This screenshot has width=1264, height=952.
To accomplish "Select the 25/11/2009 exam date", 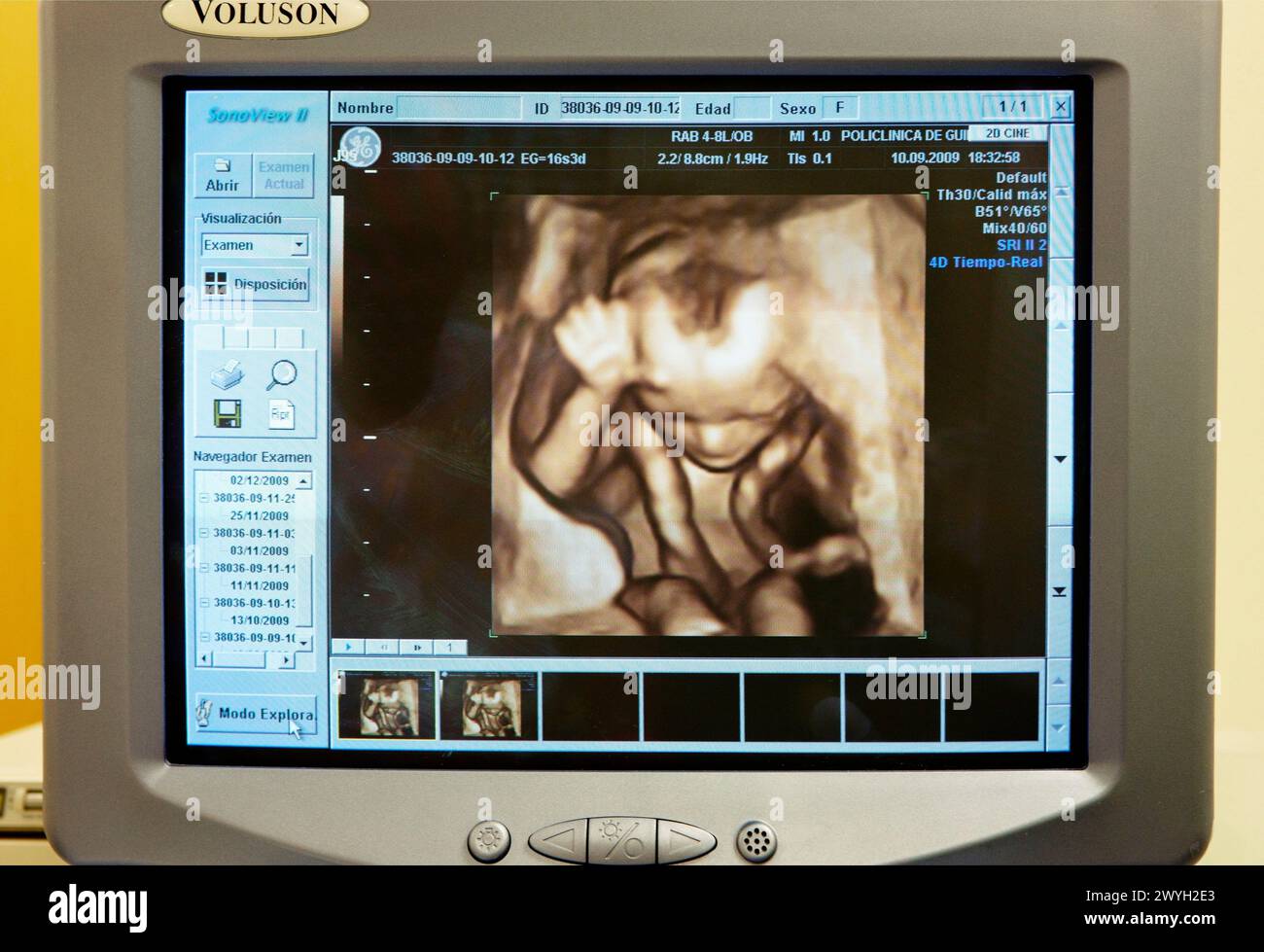I will [260, 515].
